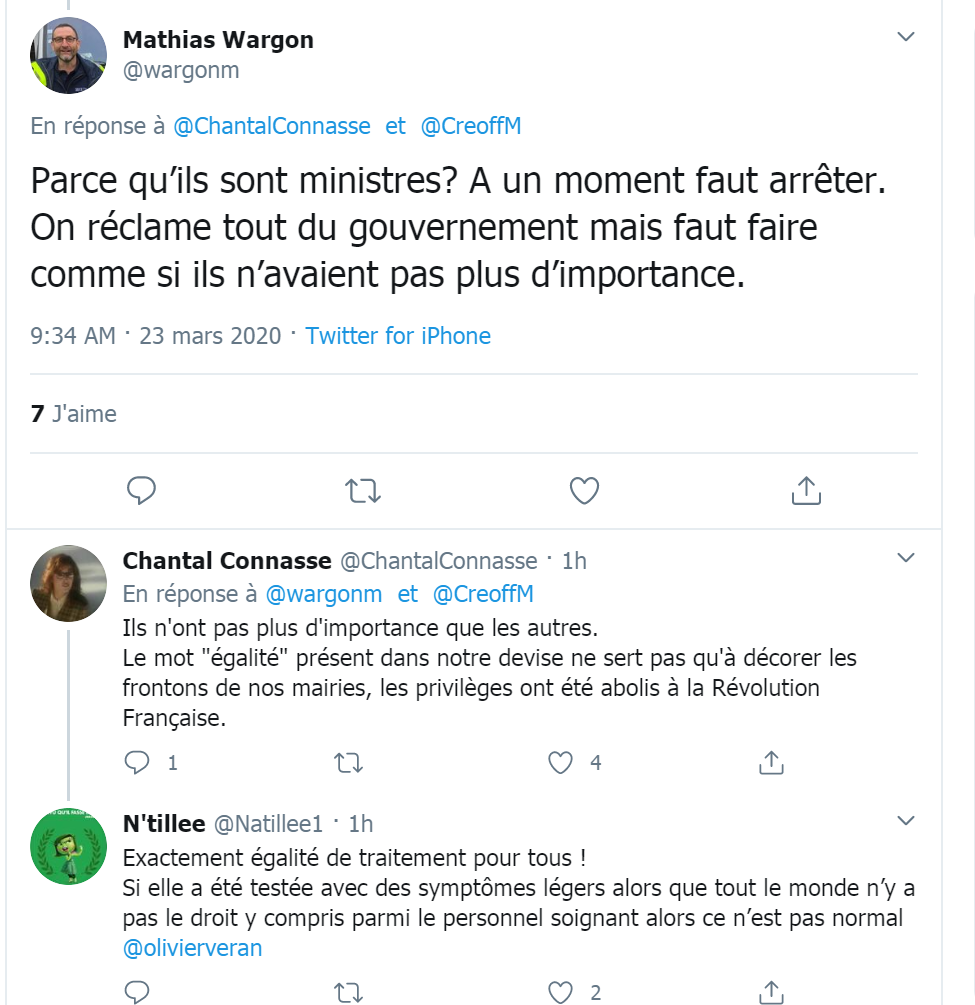975x1005 pixels.
Task: Like Chantal Connasse's reply tweet
Action: [x=561, y=763]
